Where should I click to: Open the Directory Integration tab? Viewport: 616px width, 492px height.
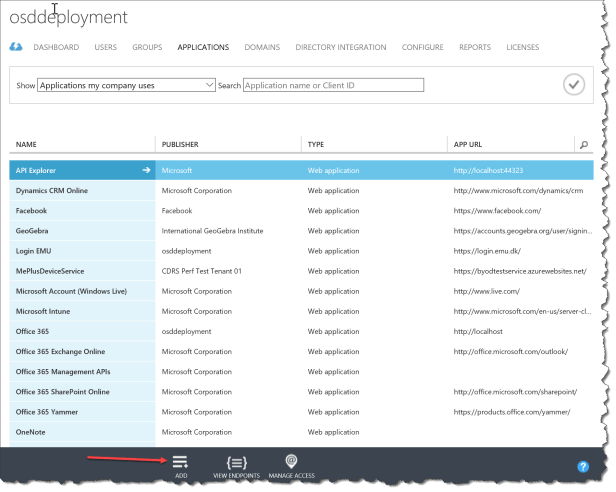click(x=340, y=47)
